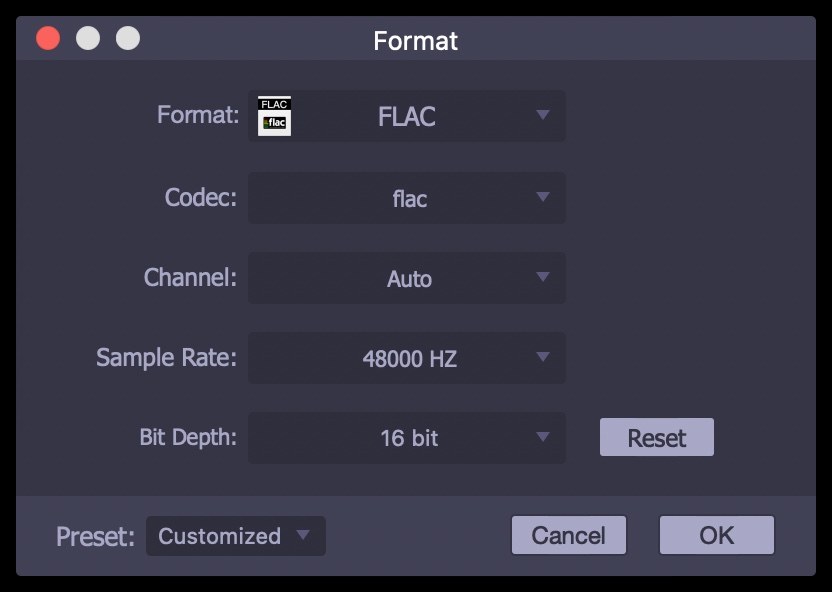The width and height of the screenshot is (832, 592).
Task: Click the zoom window button
Action: coord(128,38)
